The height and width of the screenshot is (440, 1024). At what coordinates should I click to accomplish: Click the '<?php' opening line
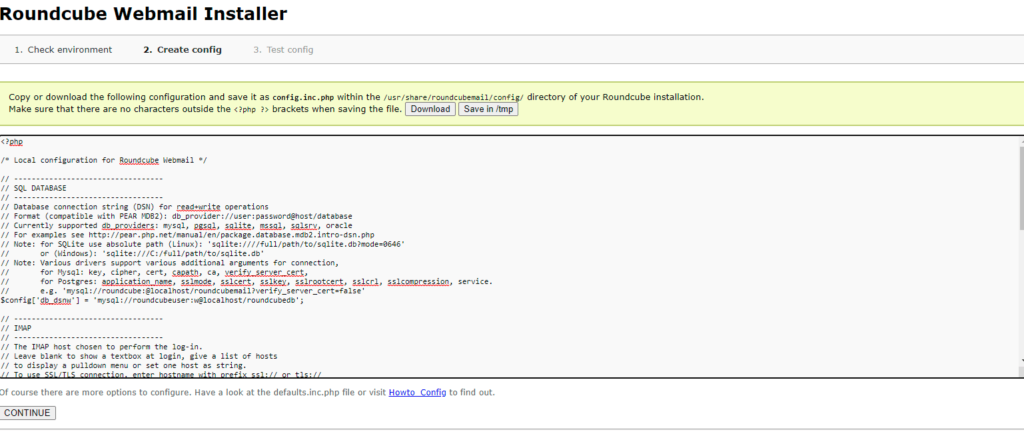(x=12, y=142)
